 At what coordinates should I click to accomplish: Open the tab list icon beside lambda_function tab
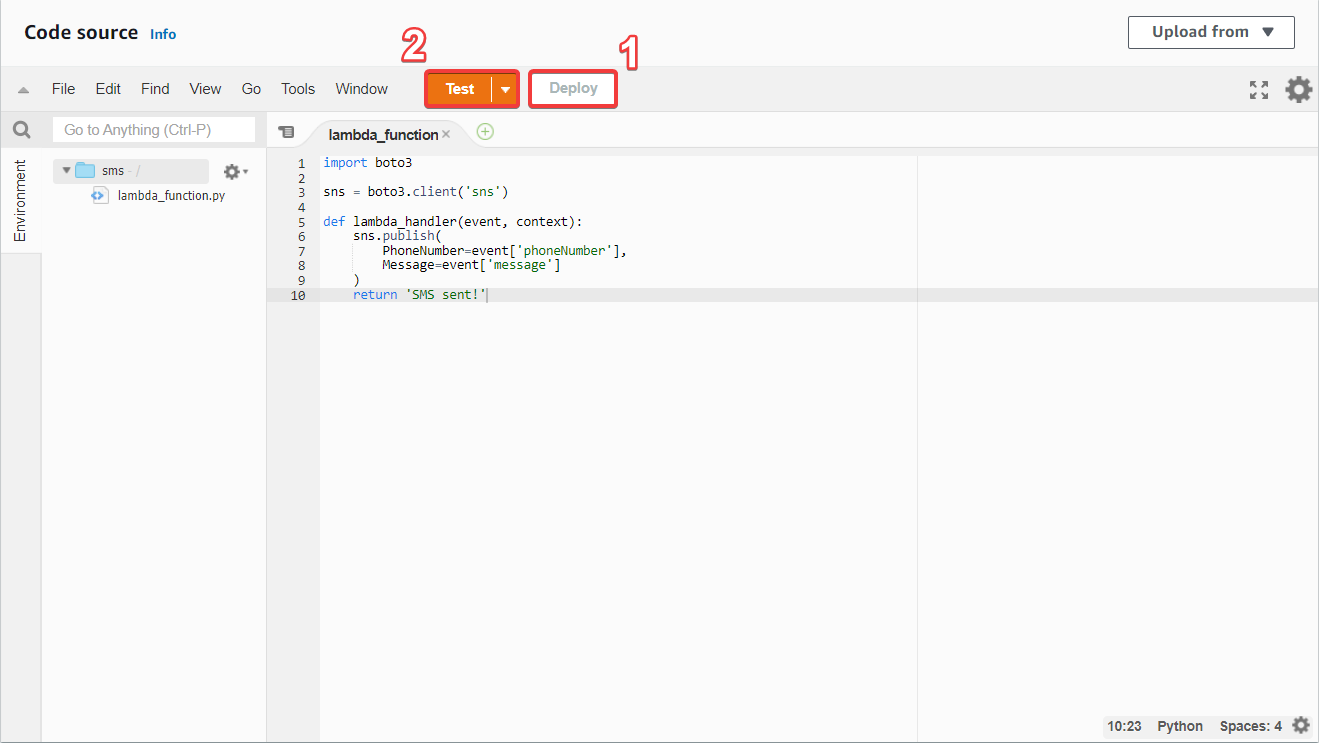(x=286, y=132)
